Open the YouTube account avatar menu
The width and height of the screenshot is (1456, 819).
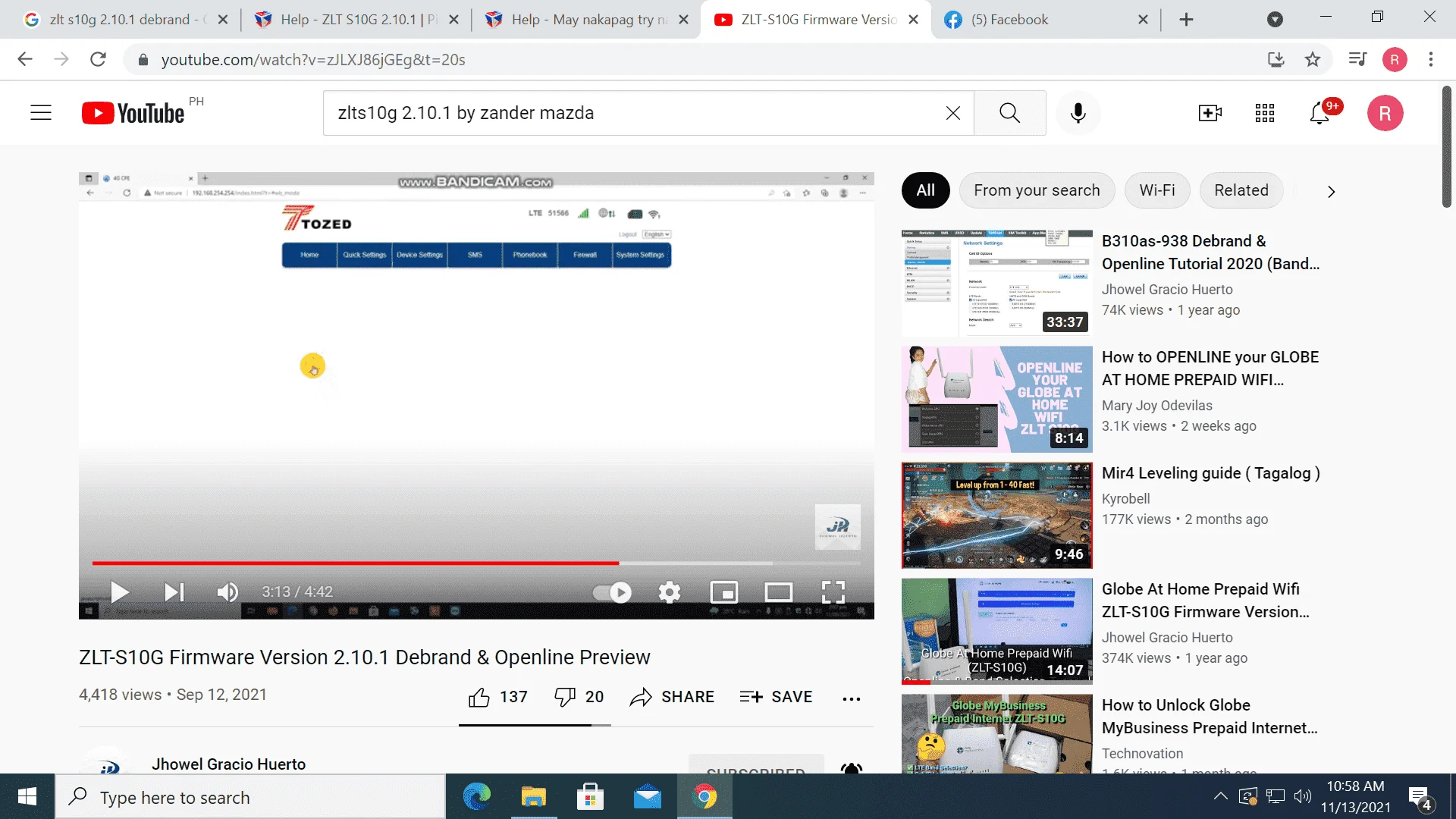point(1385,113)
